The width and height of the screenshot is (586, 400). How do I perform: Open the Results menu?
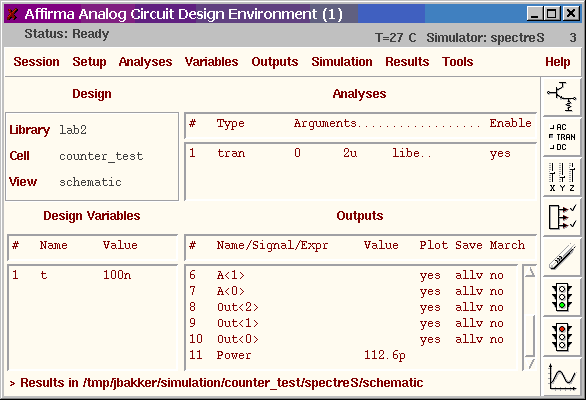(x=407, y=62)
